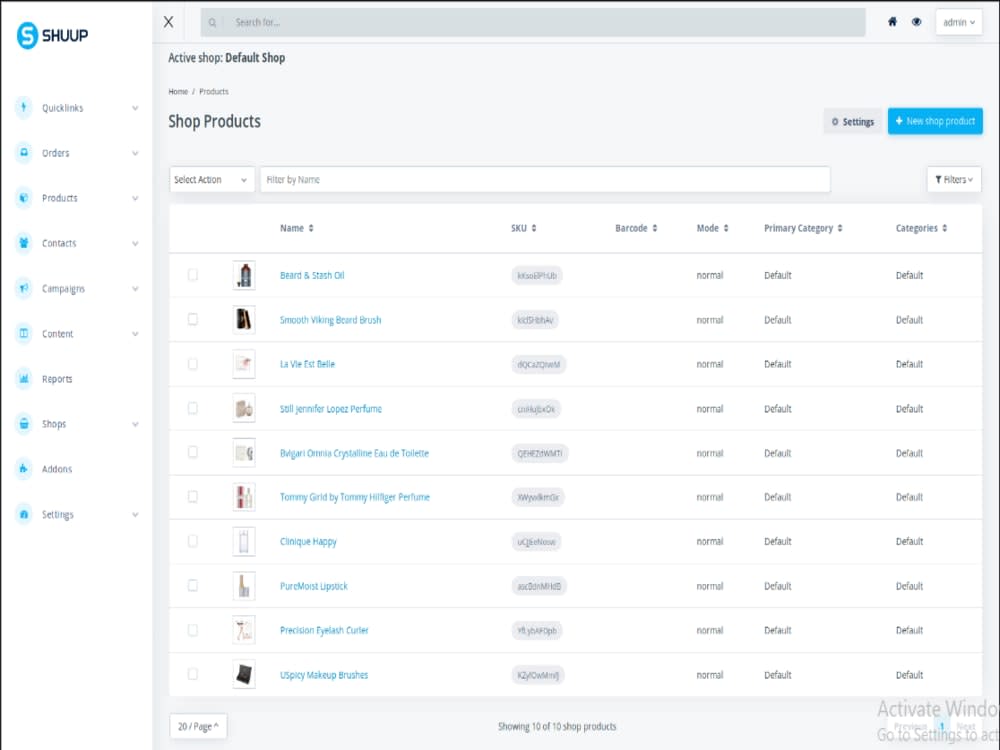This screenshot has width=1000, height=750.
Task: Check the Clinique Happy checkbox
Action: [193, 541]
